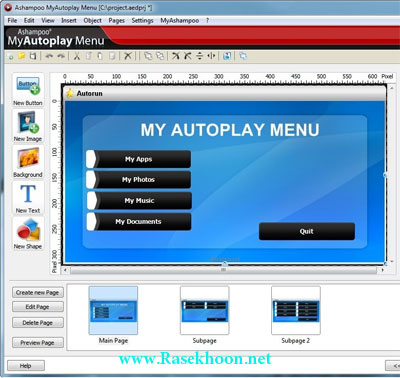Click the center vertically alignment icon
This screenshot has height=378, width=400.
tap(199, 56)
